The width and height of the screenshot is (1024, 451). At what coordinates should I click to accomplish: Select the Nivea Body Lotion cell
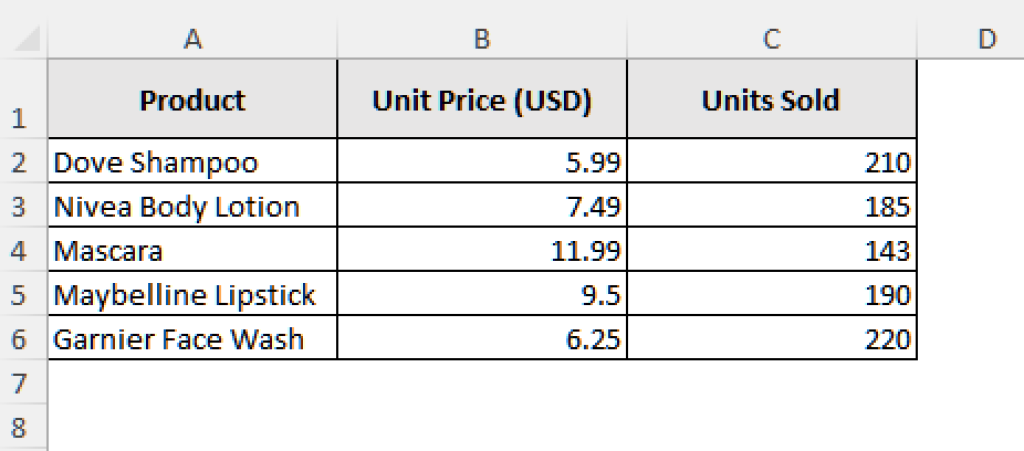pyautogui.click(x=193, y=207)
